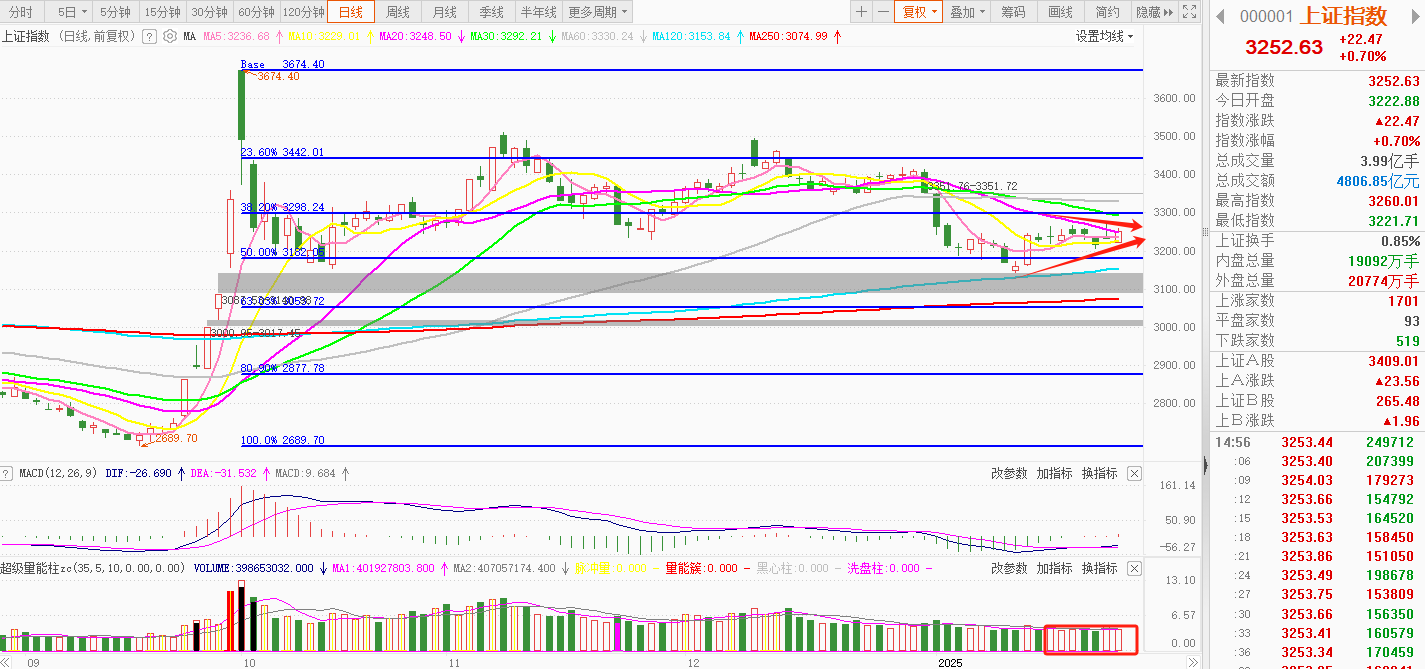Close the MACD indicator panel

point(1134,473)
